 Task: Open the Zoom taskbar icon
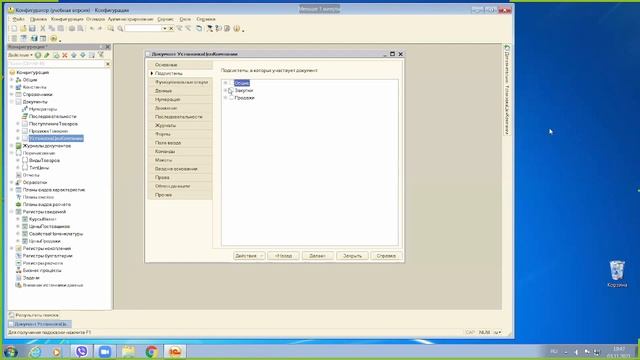coord(105,351)
